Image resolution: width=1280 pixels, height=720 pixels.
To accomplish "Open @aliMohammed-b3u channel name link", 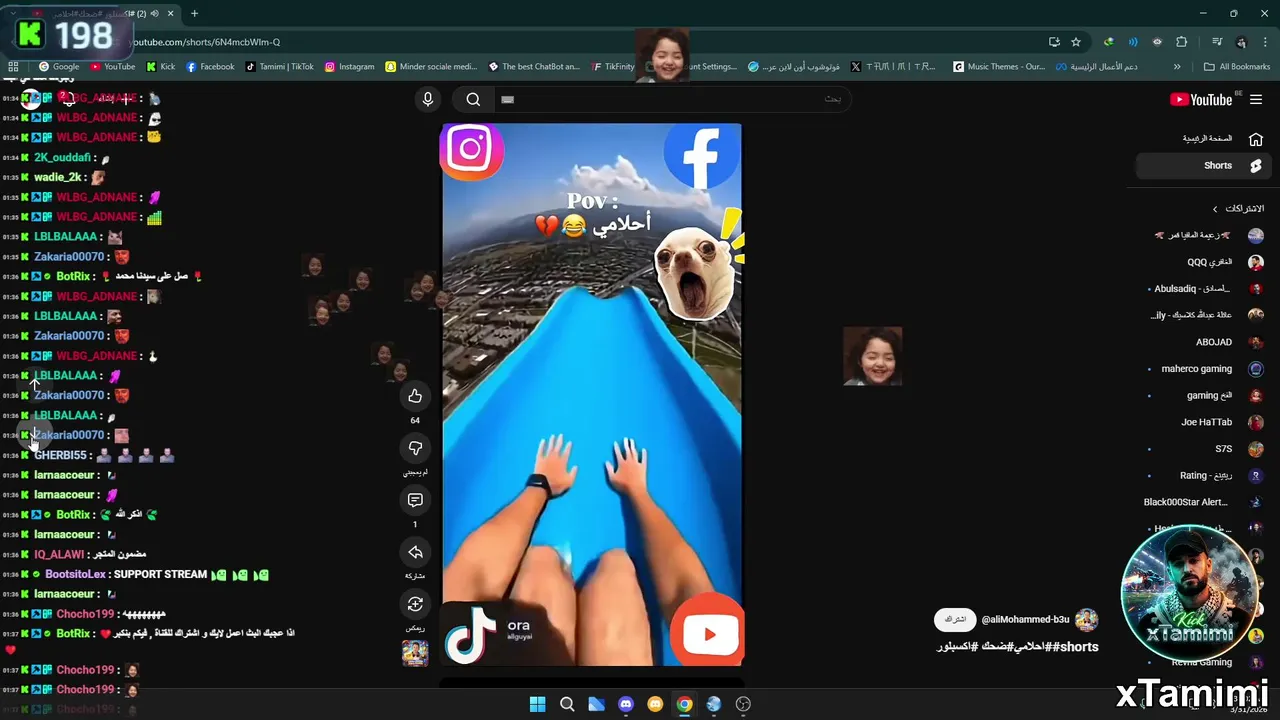I will point(1025,620).
